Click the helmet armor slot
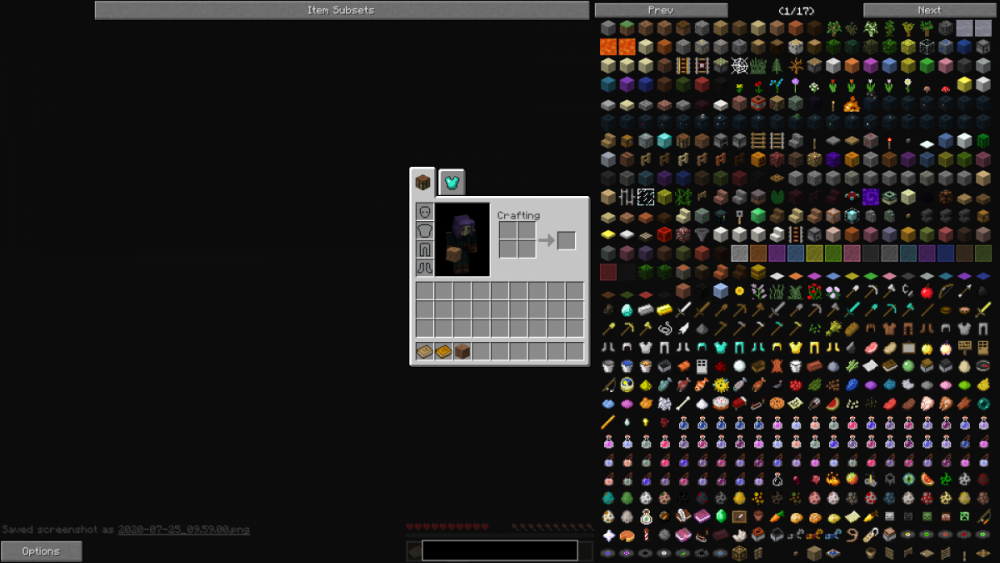Screen dimensions: 1000x563 point(424,213)
